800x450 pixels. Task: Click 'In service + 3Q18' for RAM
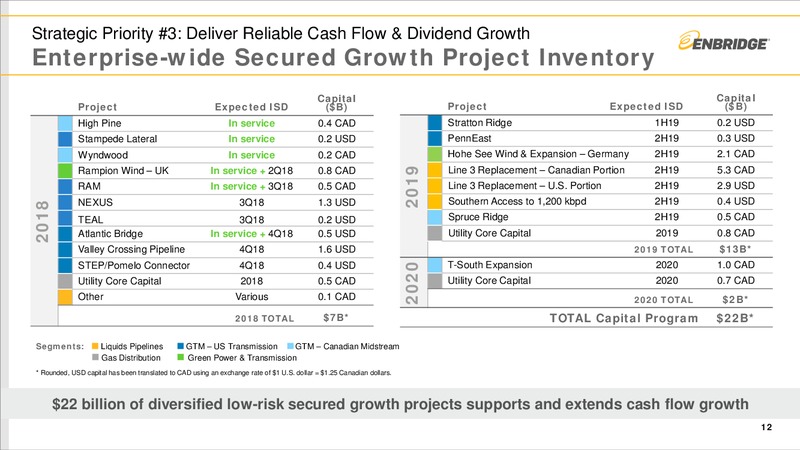tap(252, 187)
